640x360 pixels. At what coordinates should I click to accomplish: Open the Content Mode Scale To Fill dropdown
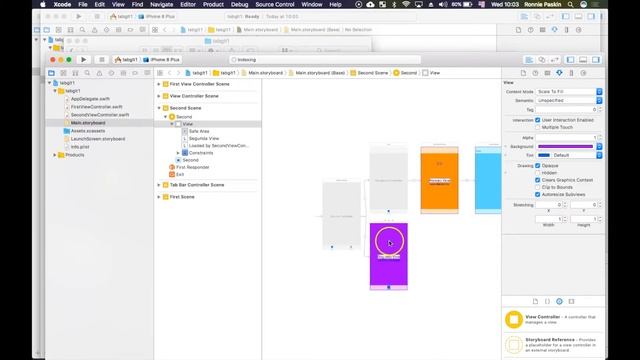tap(569, 91)
